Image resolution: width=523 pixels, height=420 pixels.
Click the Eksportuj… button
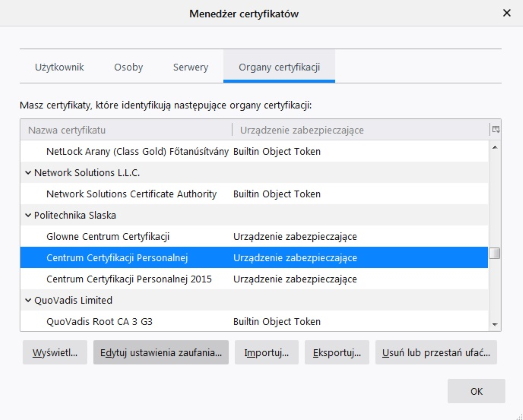337,352
